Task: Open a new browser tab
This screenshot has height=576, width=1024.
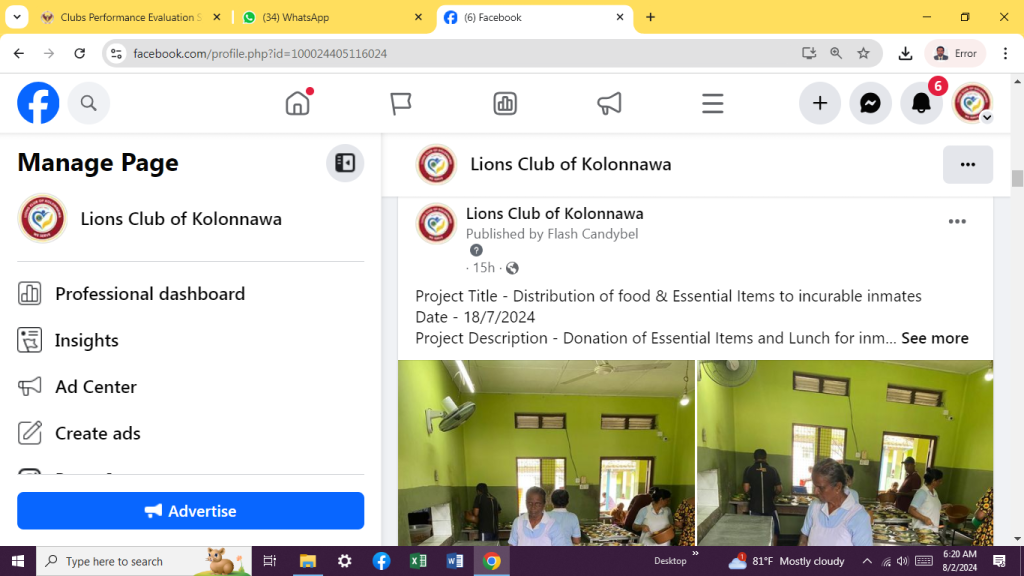Action: click(650, 18)
